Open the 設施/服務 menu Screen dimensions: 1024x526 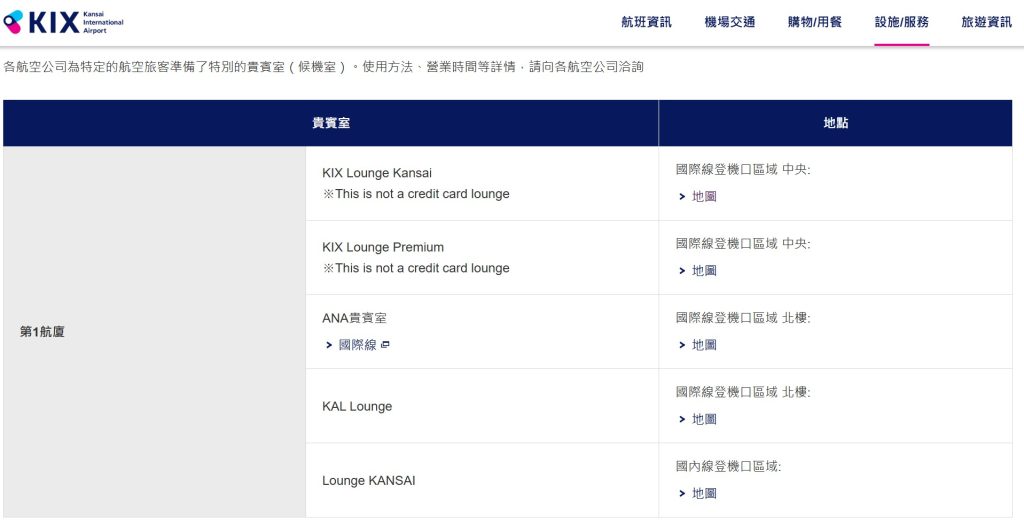(x=901, y=22)
